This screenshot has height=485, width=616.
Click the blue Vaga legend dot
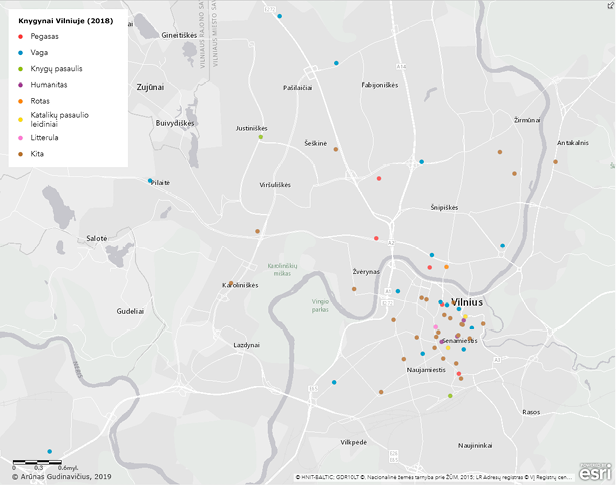(20, 52)
